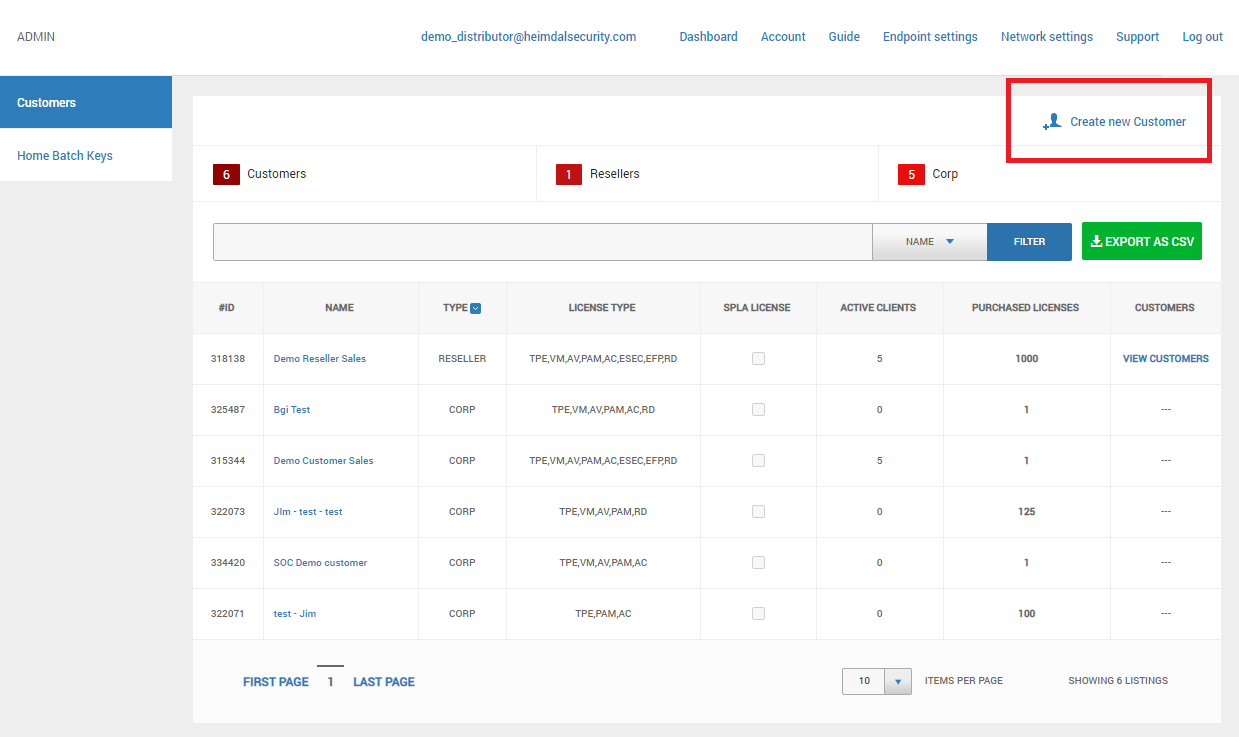Click the ID cell 315344
The height and width of the screenshot is (737, 1239).
pos(227,460)
